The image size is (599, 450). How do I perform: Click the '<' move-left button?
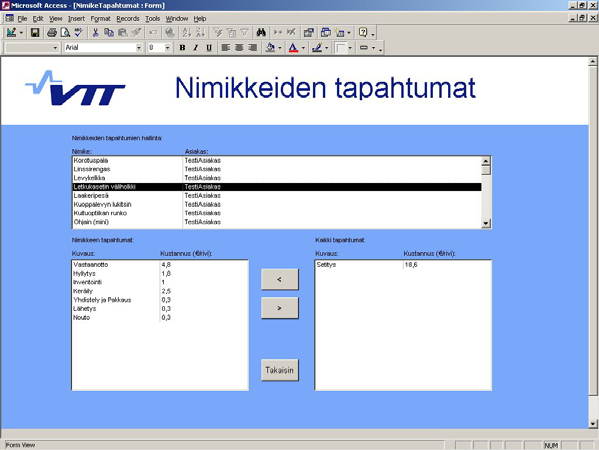[280, 280]
